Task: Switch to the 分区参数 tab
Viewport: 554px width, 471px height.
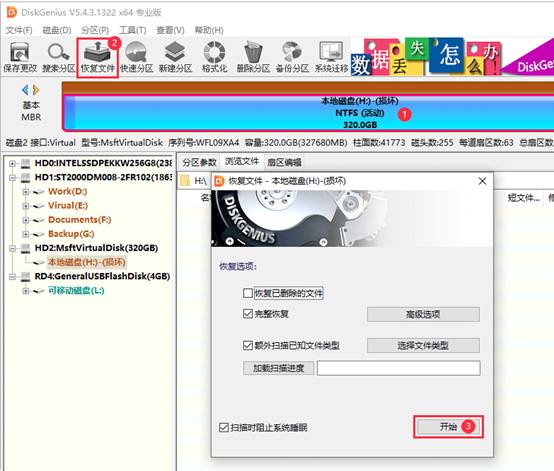Action: click(x=199, y=163)
